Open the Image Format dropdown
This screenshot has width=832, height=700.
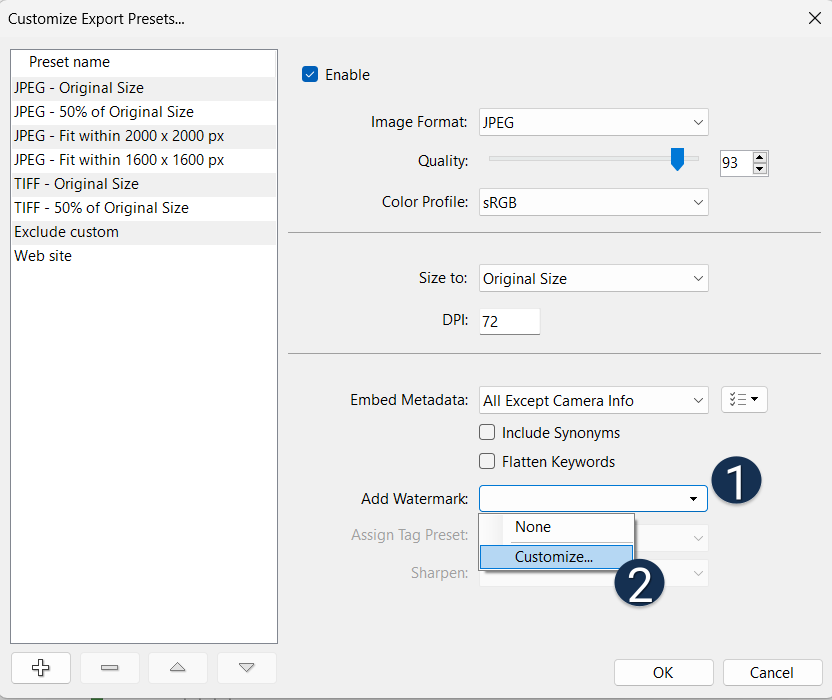[593, 122]
